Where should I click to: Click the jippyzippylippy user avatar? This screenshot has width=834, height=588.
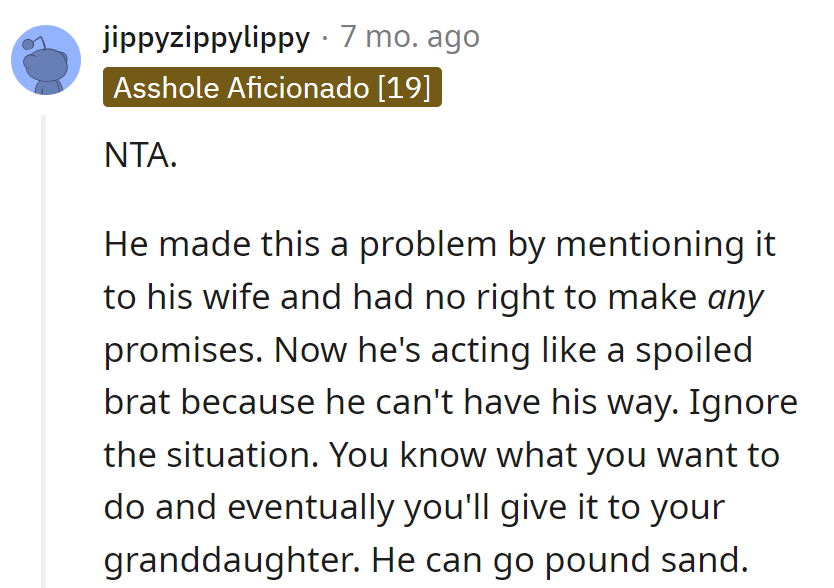(x=46, y=60)
